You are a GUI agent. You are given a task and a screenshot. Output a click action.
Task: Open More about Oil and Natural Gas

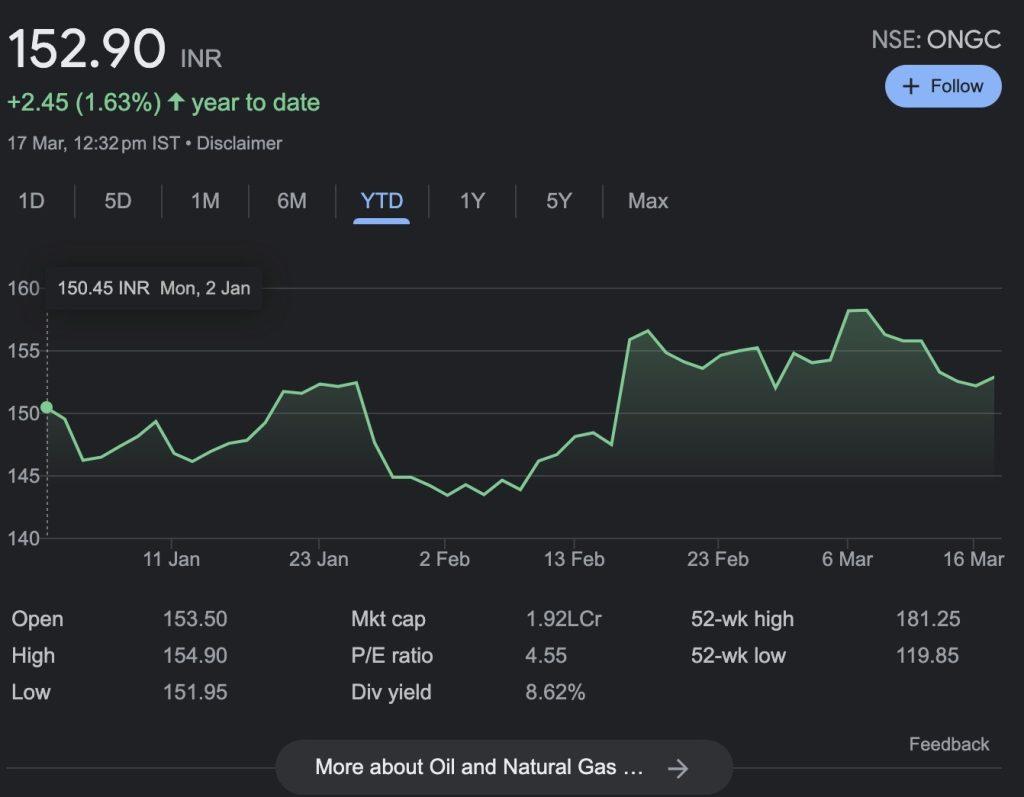pos(504,767)
